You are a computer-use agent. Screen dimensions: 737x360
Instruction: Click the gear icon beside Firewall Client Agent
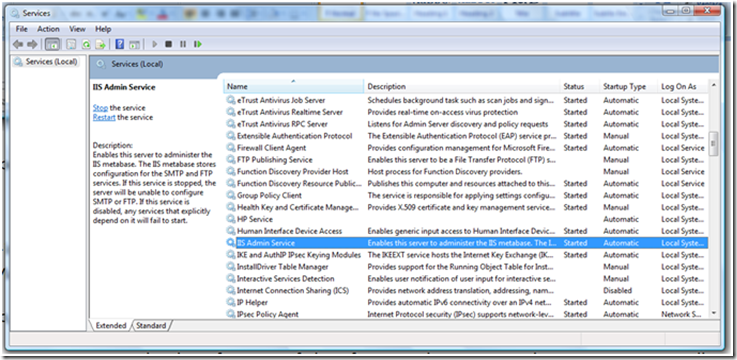click(x=231, y=148)
